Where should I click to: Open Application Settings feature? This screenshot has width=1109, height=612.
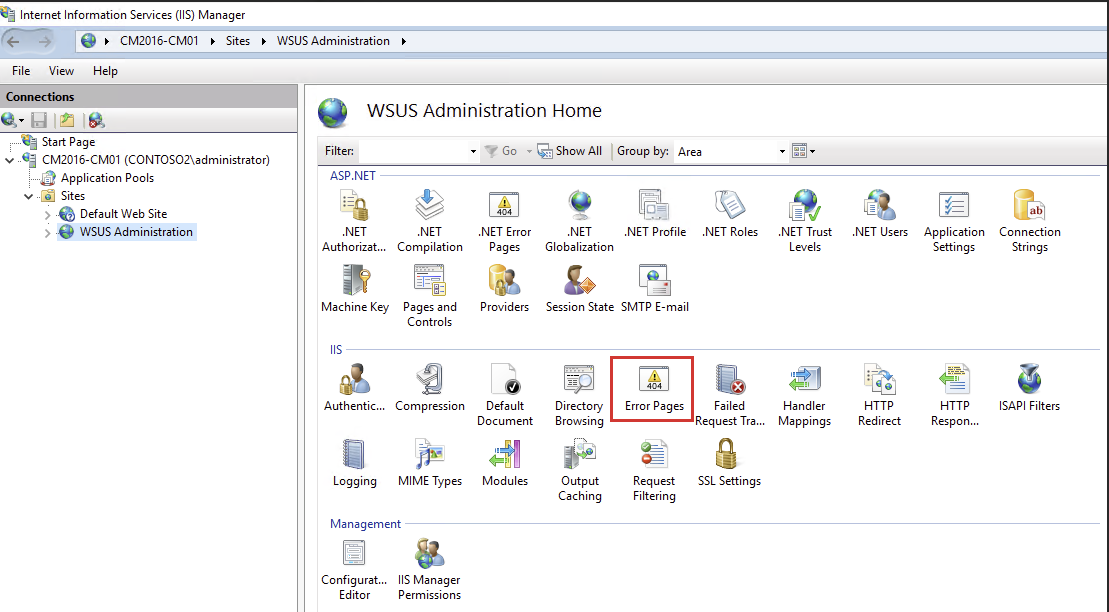[x=954, y=221]
